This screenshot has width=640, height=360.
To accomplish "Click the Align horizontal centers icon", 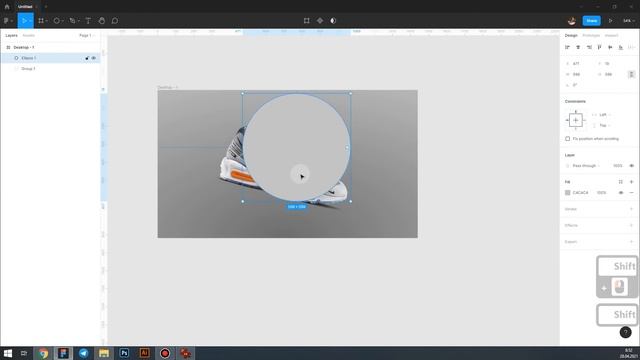I will click(578, 47).
